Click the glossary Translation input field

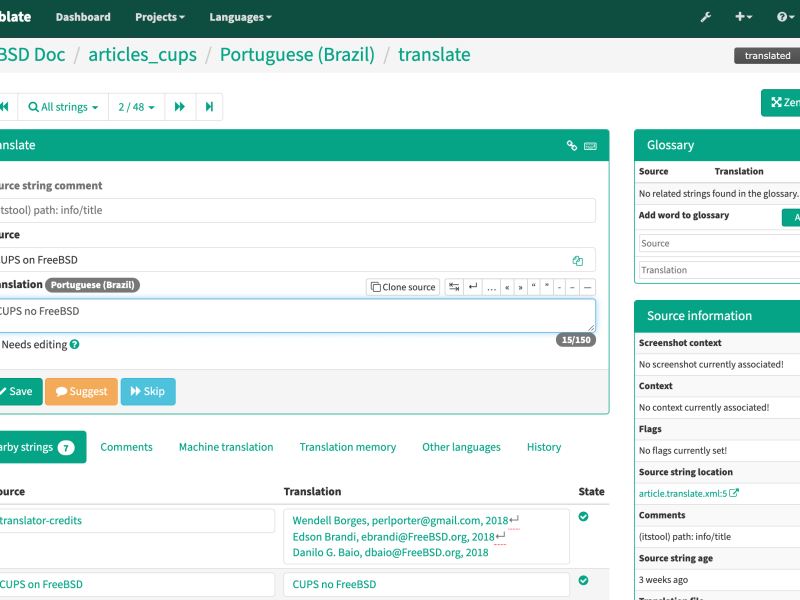point(719,270)
